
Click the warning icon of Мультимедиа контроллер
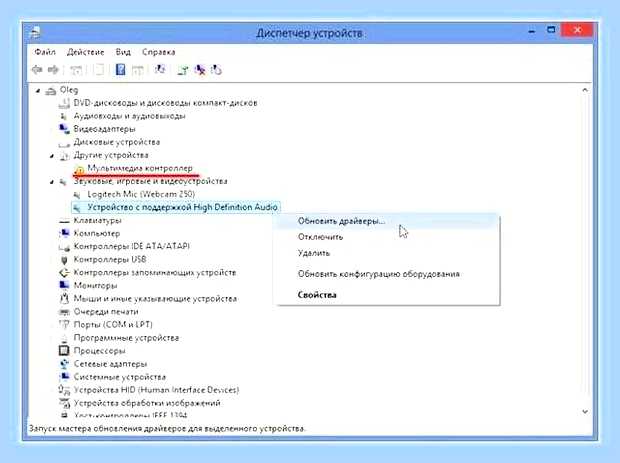79,170
